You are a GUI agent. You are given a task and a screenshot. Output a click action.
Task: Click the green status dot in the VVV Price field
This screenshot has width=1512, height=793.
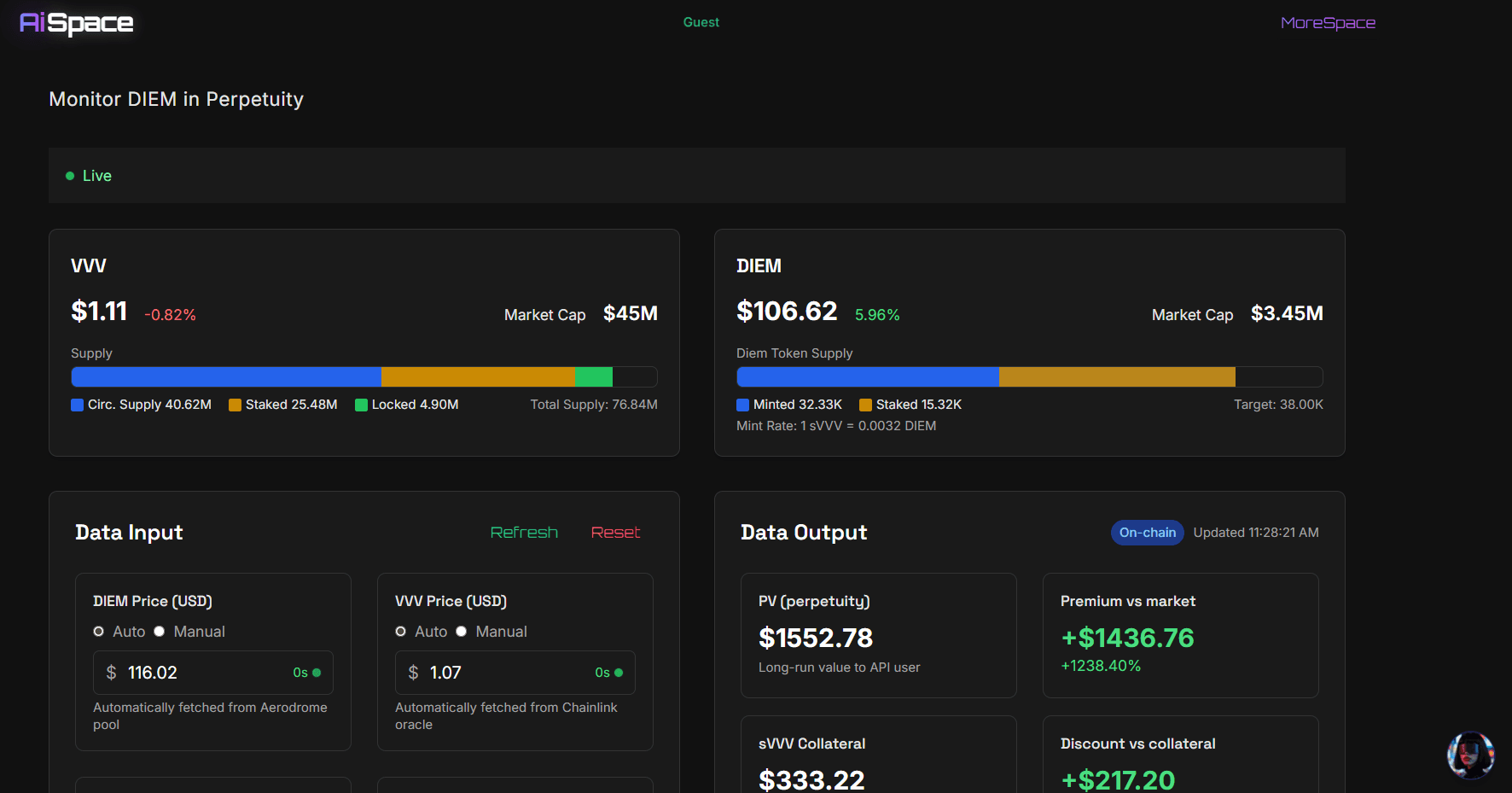click(x=619, y=673)
